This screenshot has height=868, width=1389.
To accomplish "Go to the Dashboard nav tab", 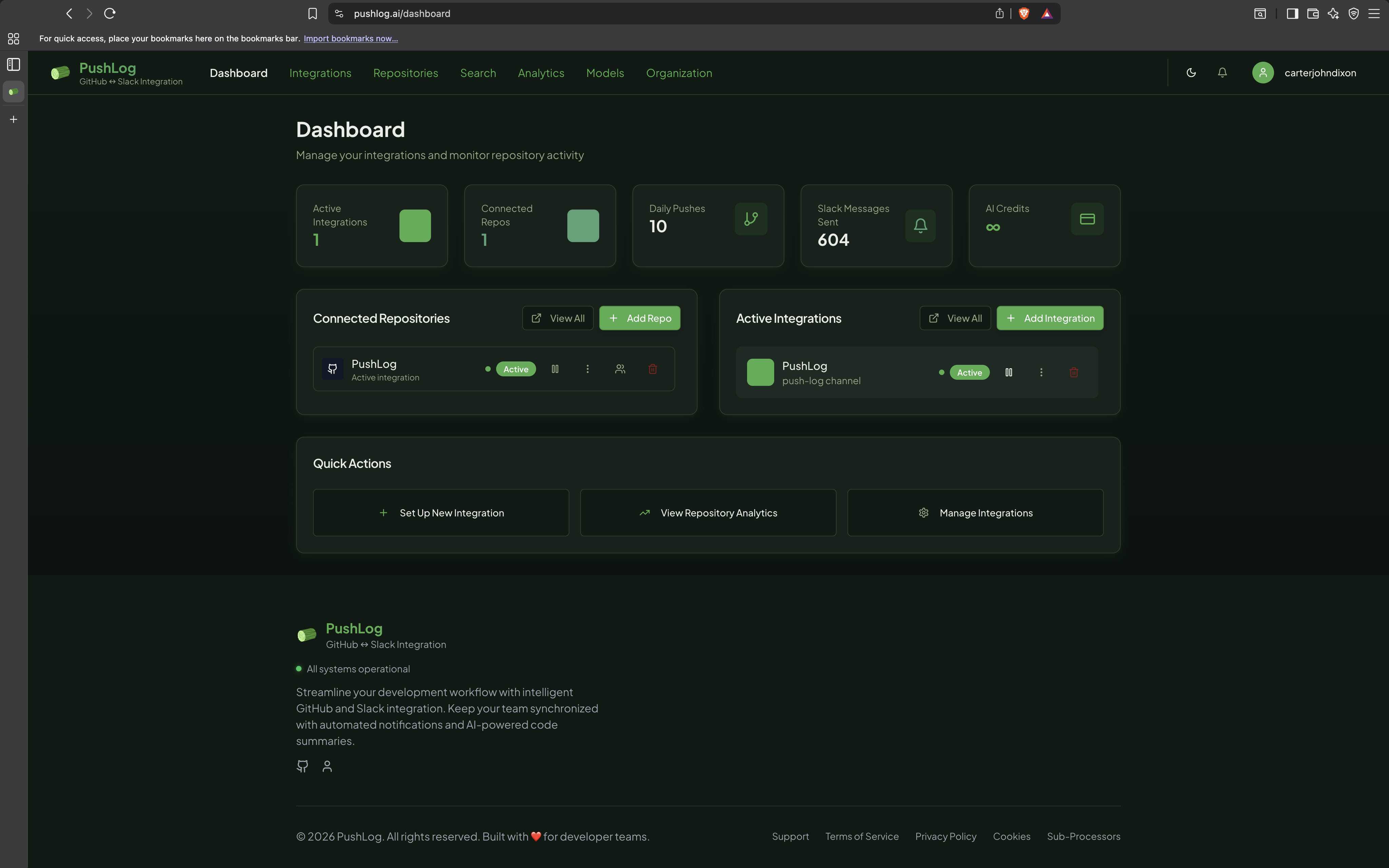I will 239,73.
